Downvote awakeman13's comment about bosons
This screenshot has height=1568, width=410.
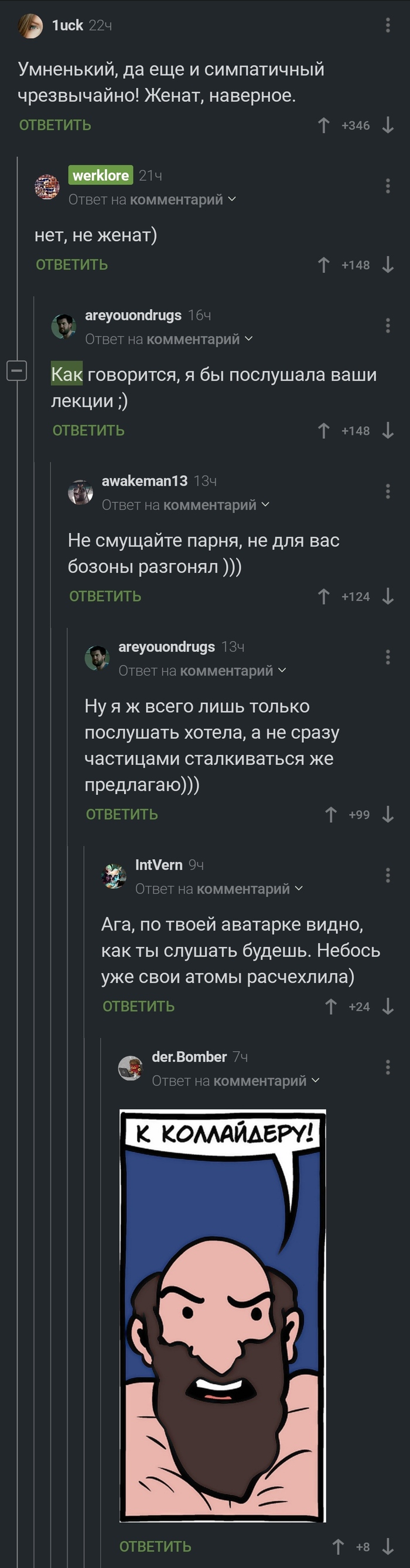coord(388,596)
